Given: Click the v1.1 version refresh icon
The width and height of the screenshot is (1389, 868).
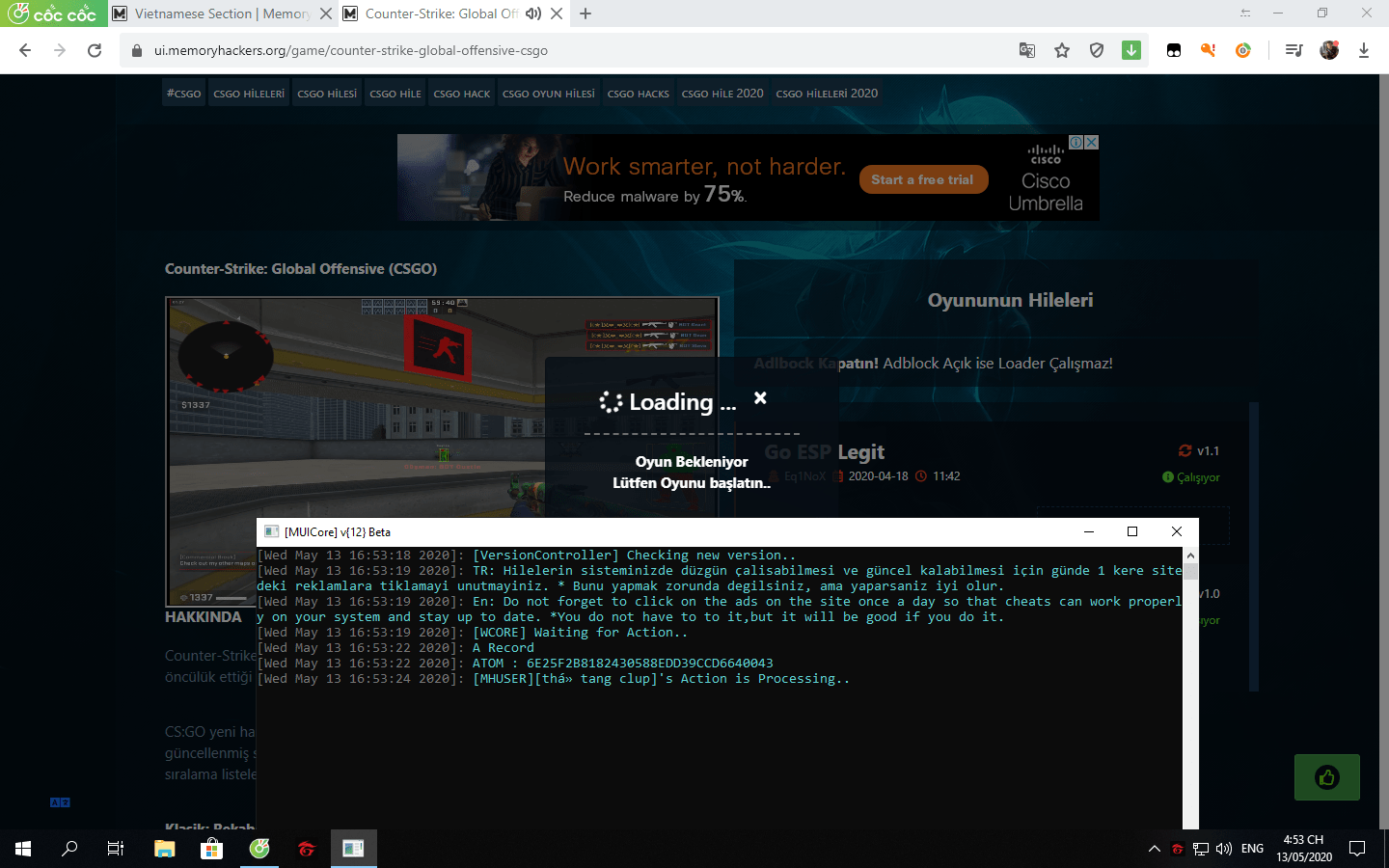Looking at the screenshot, I should [1185, 450].
